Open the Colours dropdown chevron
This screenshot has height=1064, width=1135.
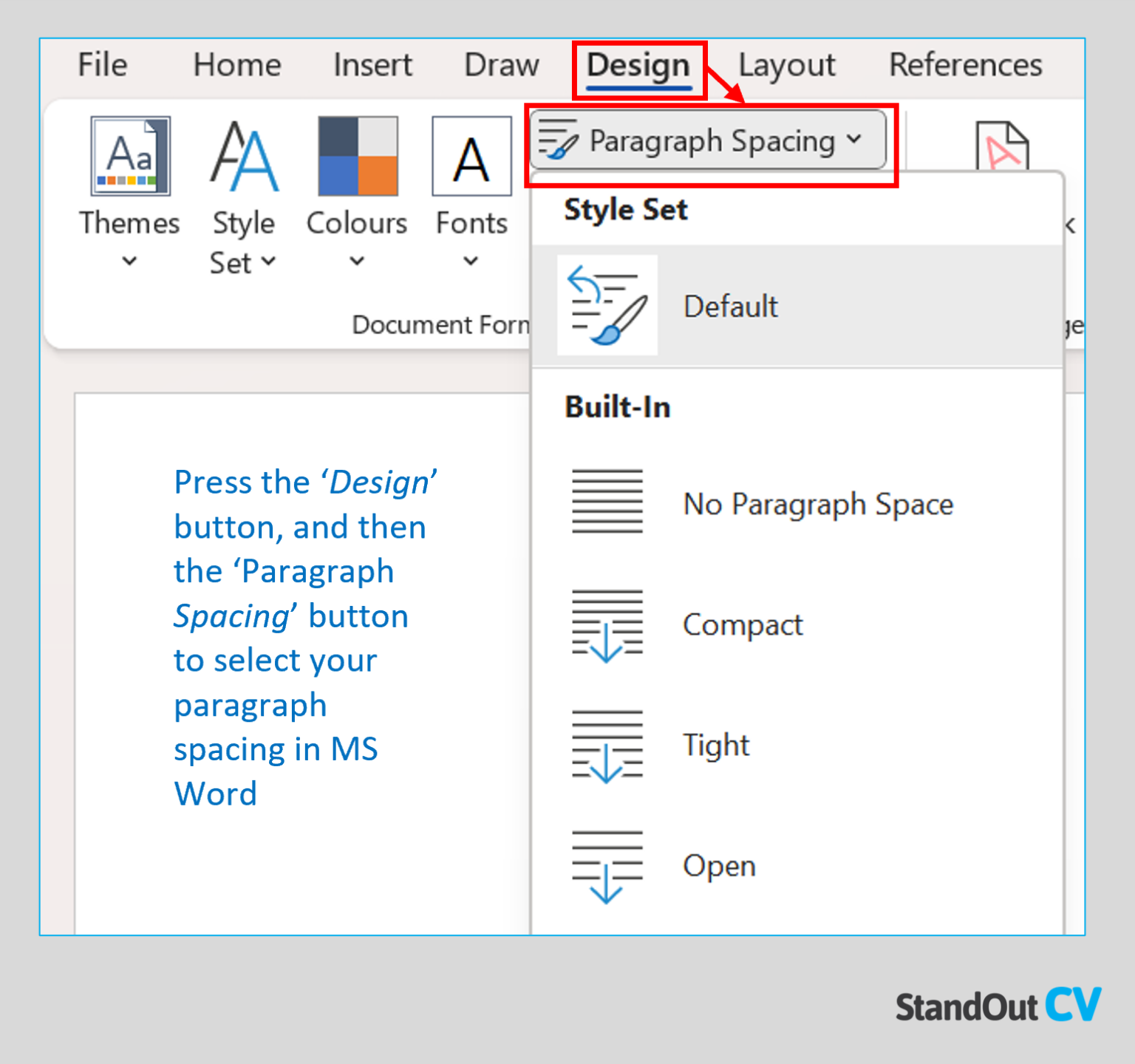point(357,261)
